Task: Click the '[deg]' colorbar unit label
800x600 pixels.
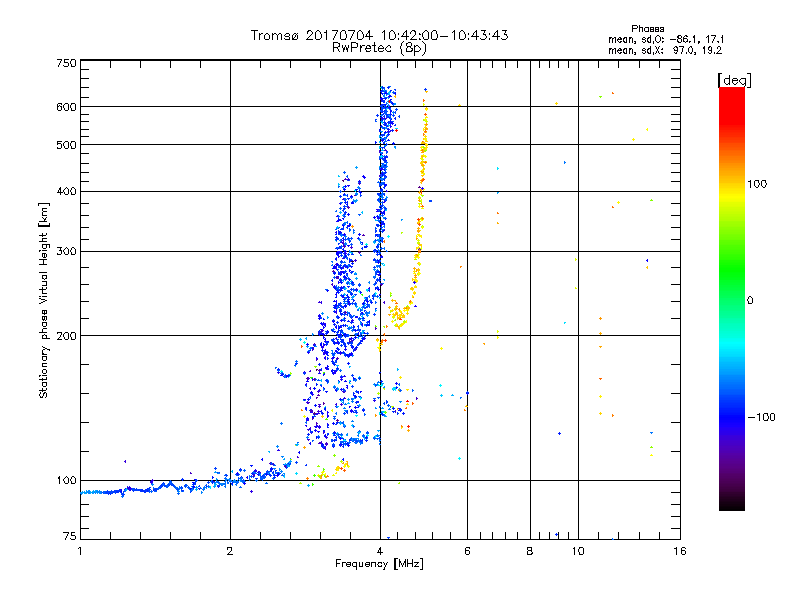Action: pyautogui.click(x=734, y=80)
